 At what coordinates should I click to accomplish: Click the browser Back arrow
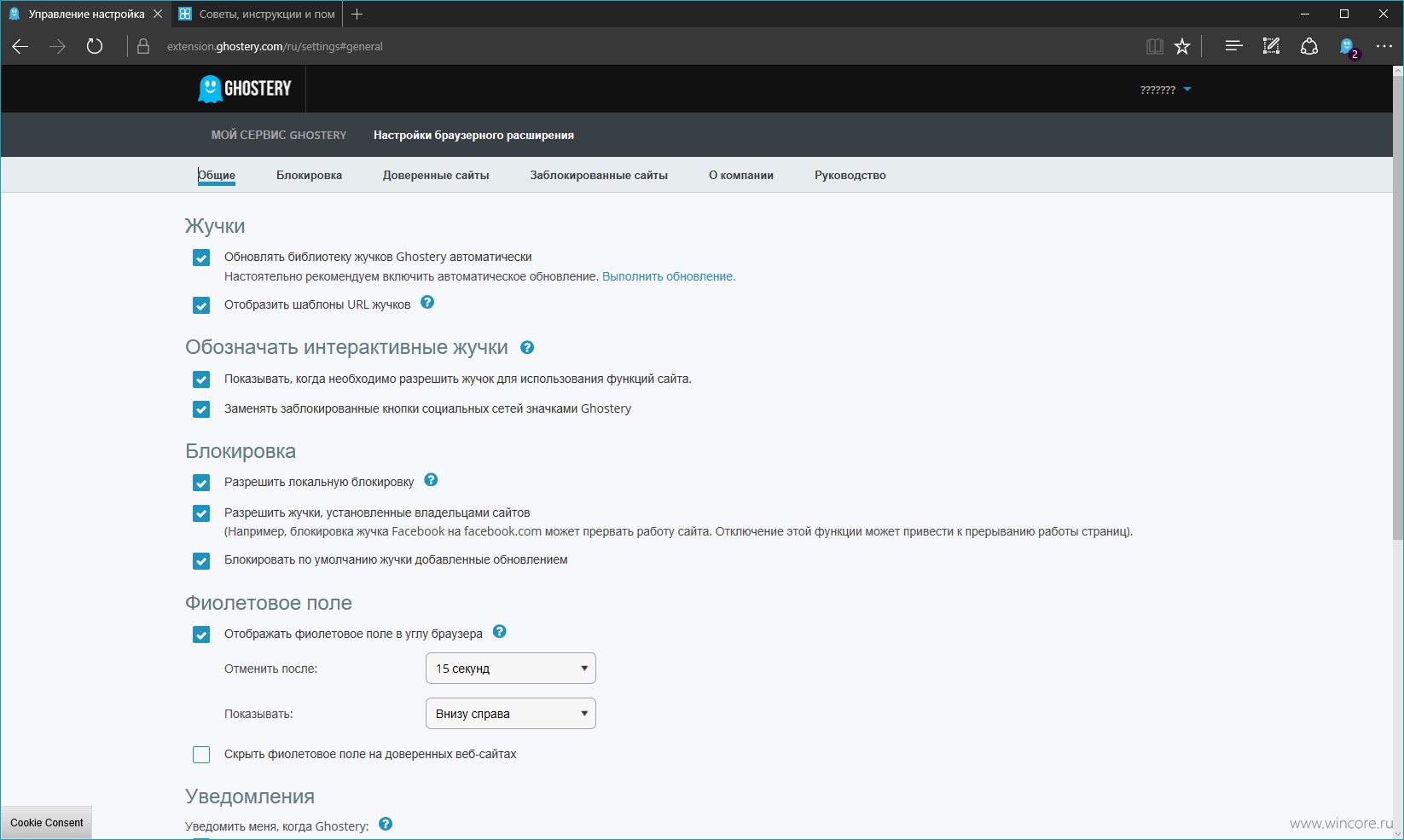[20, 47]
